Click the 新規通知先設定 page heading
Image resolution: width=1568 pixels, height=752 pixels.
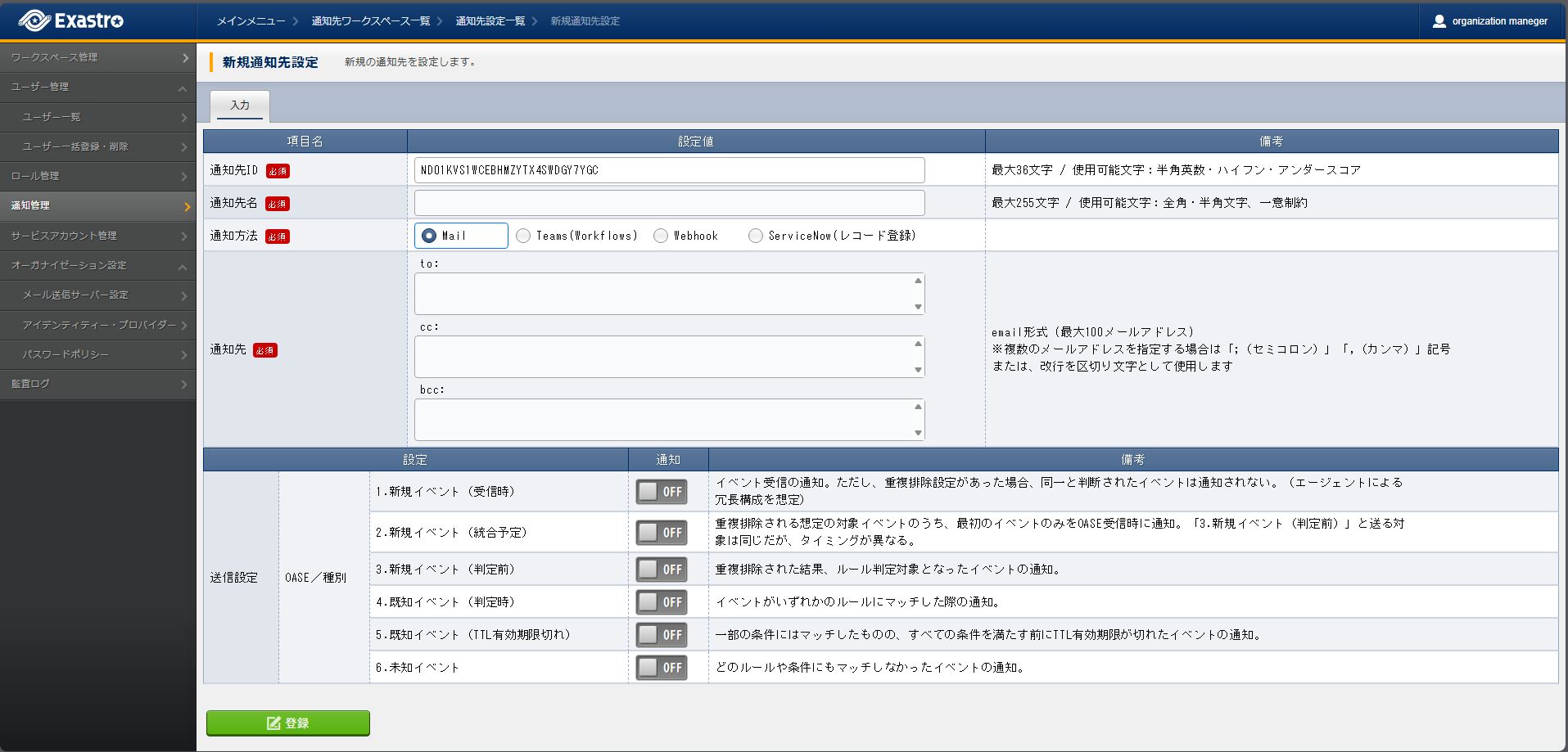coord(270,62)
